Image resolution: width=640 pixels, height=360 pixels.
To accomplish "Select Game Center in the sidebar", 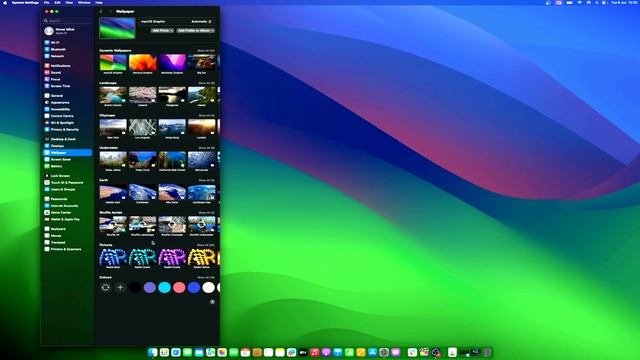I will coord(67,213).
